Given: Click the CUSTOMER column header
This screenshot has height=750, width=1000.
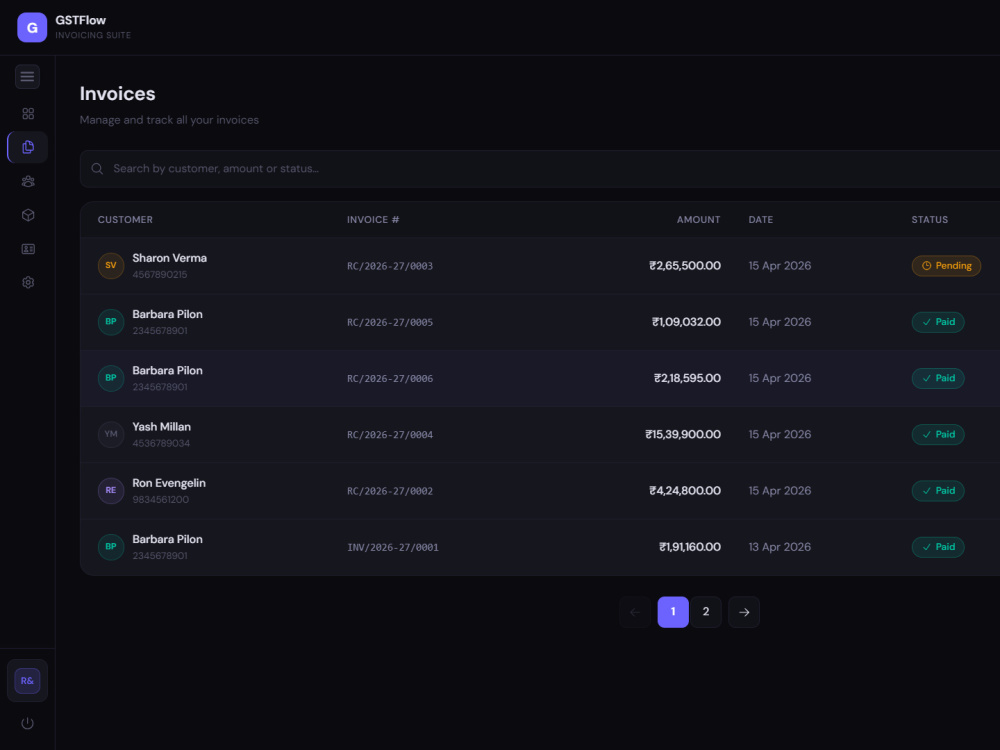Looking at the screenshot, I should coord(125,220).
